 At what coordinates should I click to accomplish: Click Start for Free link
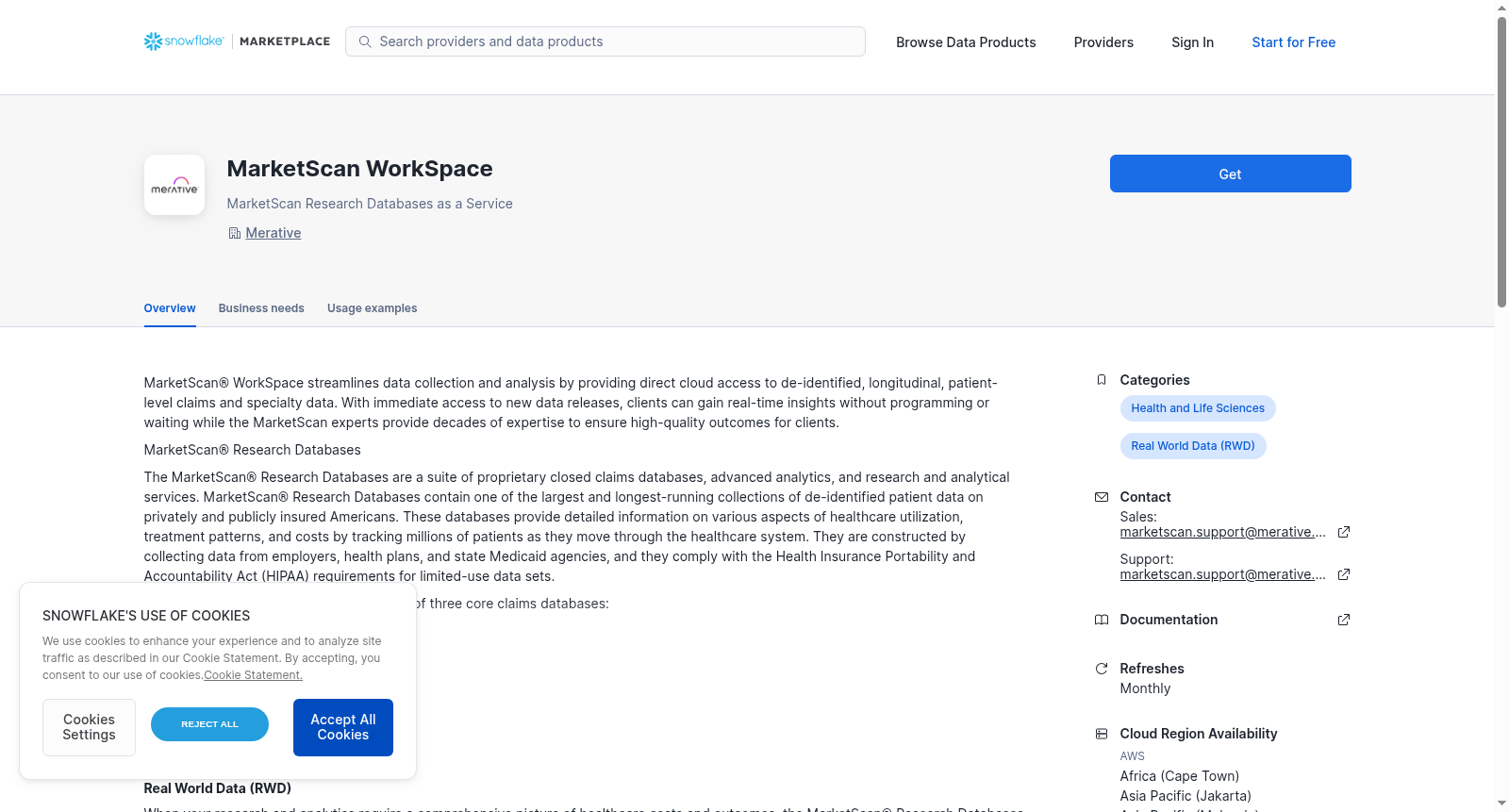(1293, 42)
